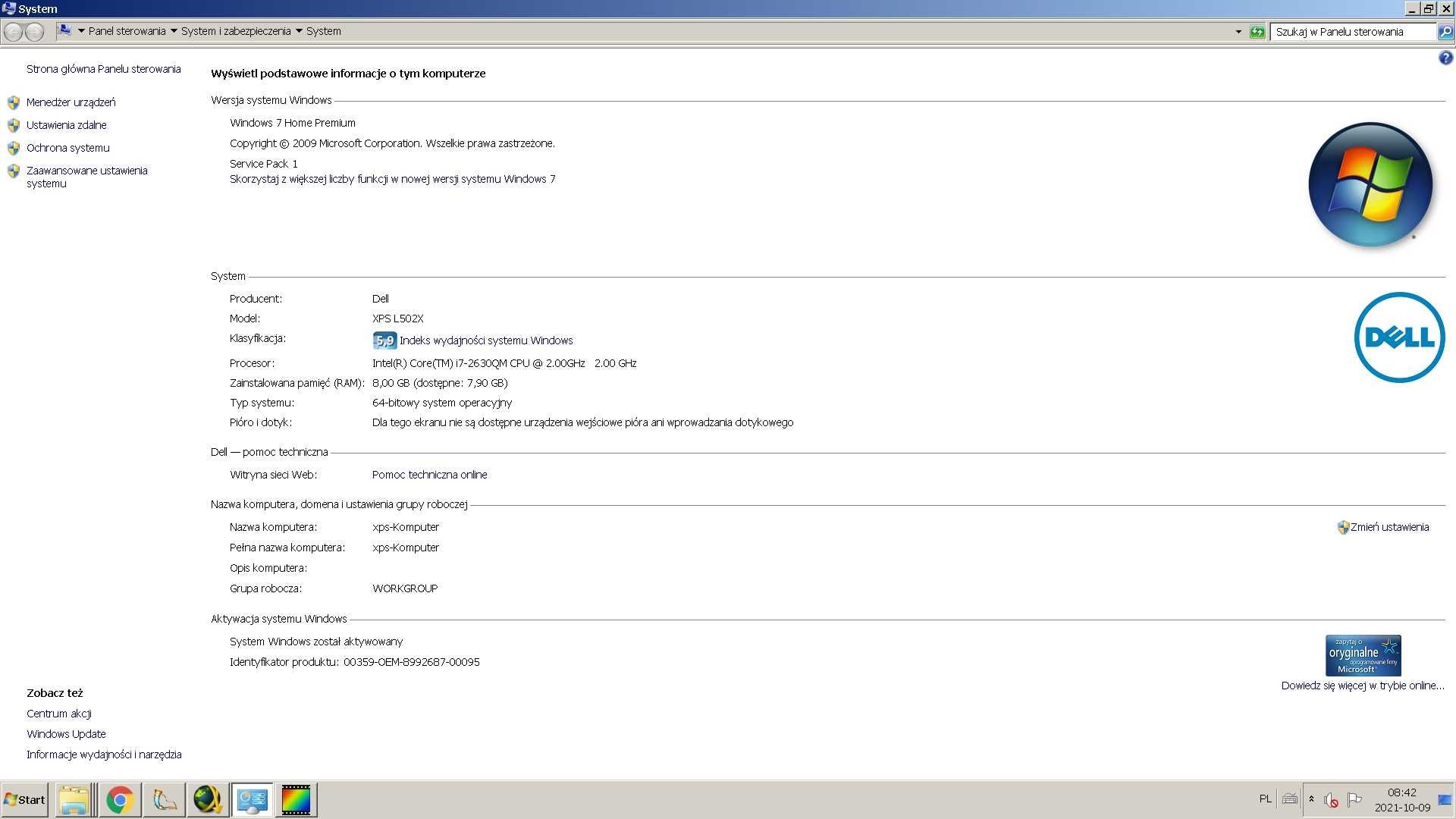
Task: Click the Show desktop icon in tray
Action: (x=1445, y=800)
